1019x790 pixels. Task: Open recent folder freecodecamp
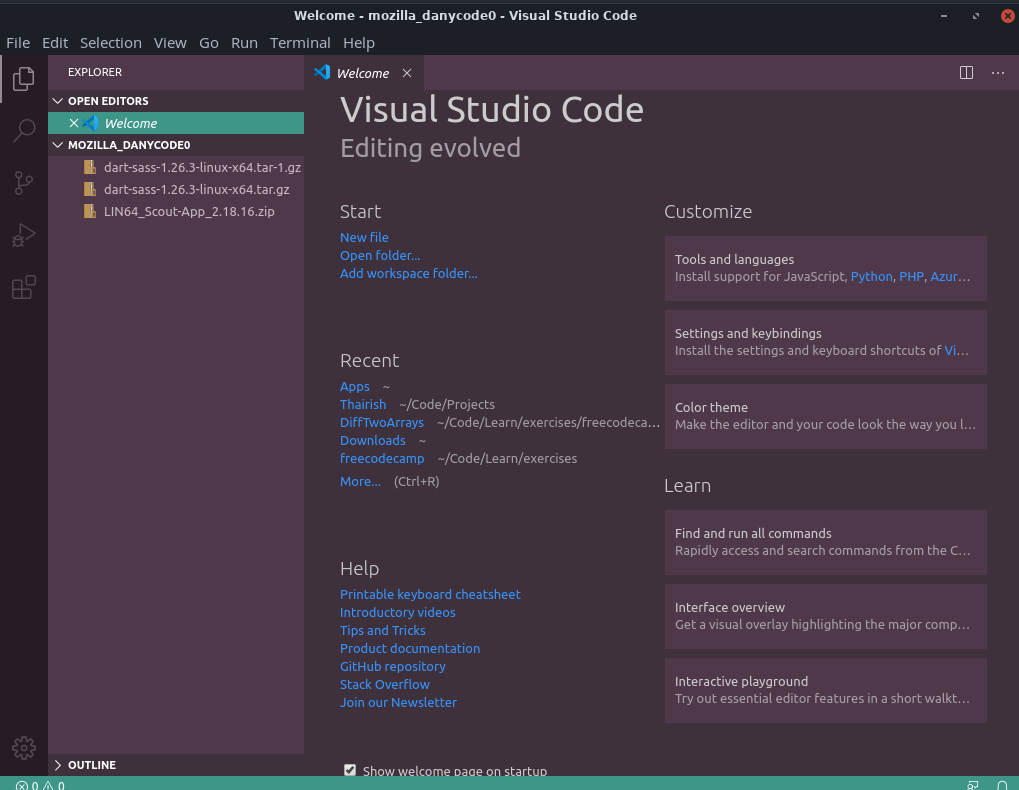pyautogui.click(x=382, y=458)
